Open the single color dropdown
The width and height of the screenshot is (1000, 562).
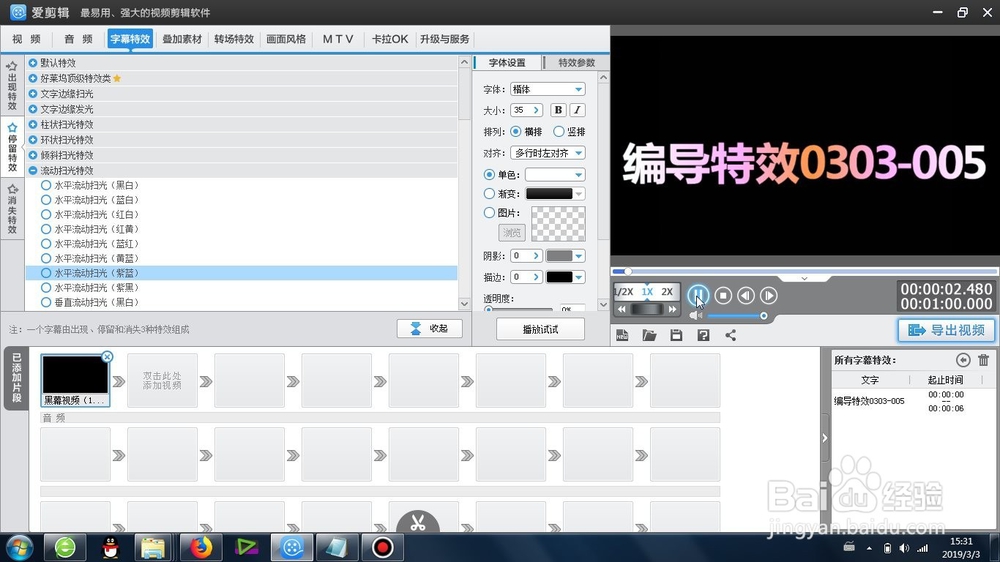click(555, 174)
